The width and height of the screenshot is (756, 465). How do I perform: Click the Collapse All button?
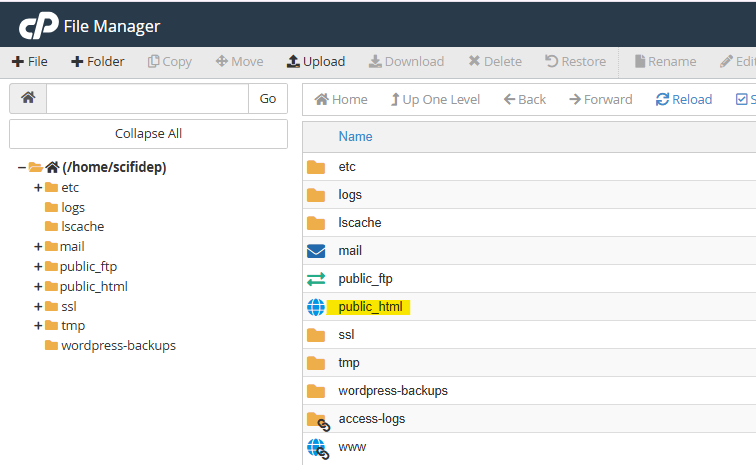pyautogui.click(x=148, y=134)
